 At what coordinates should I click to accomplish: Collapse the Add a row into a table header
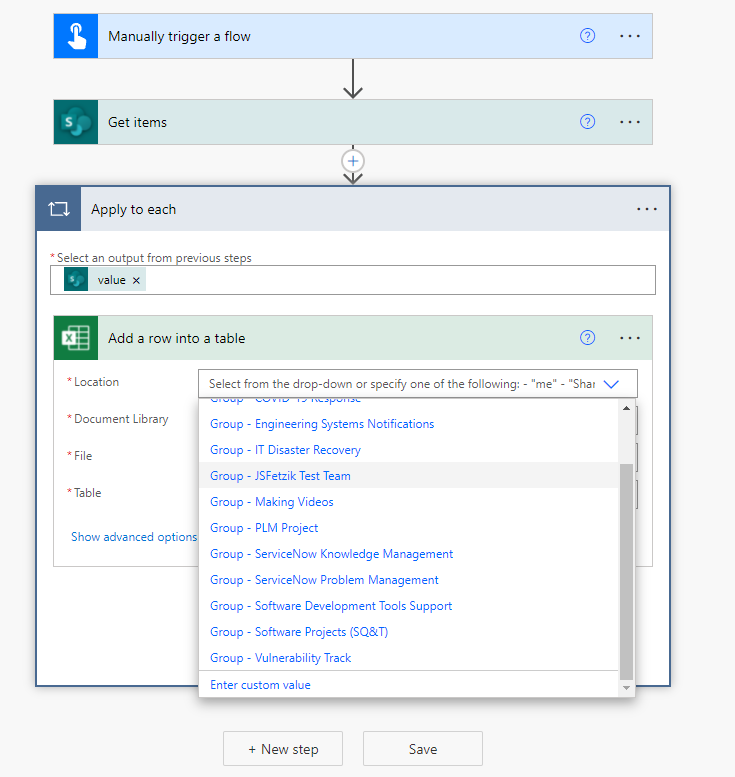(x=353, y=338)
